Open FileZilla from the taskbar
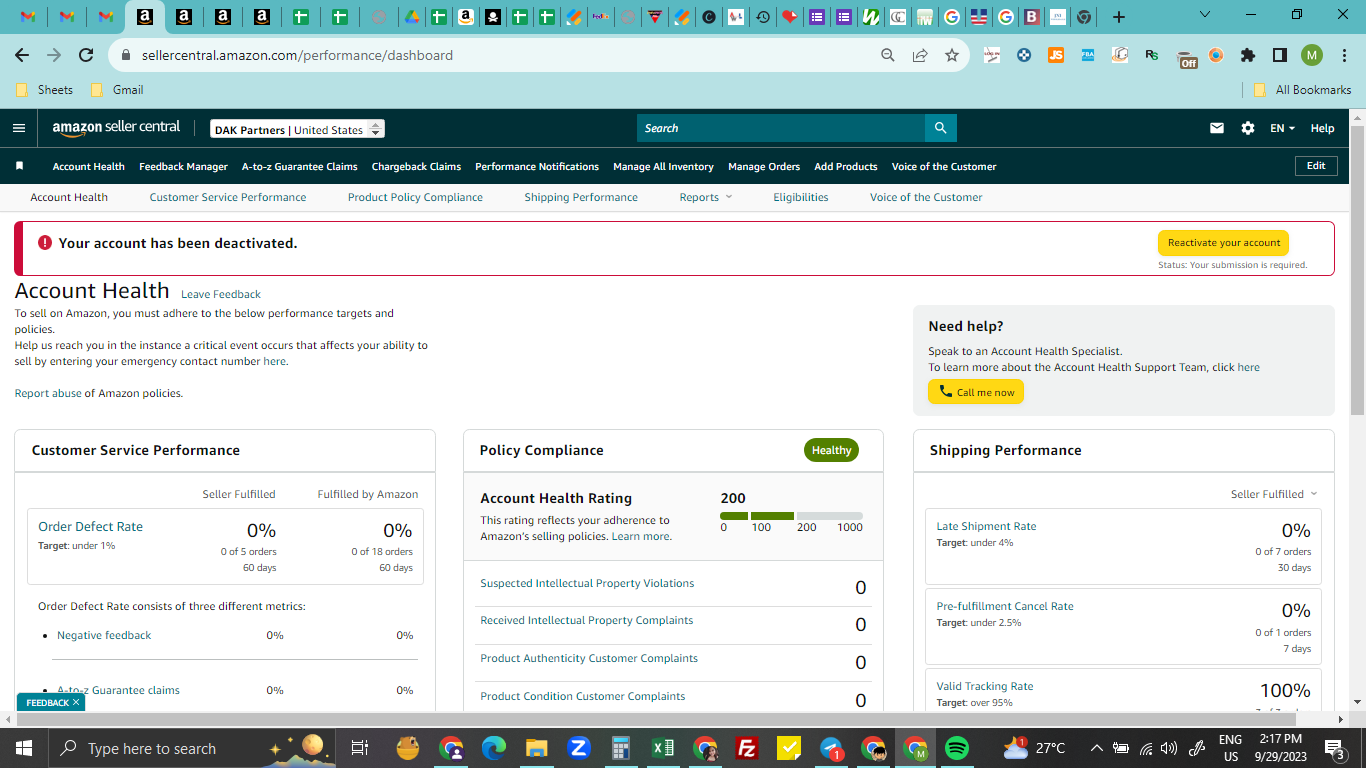1366x768 pixels. 745,748
